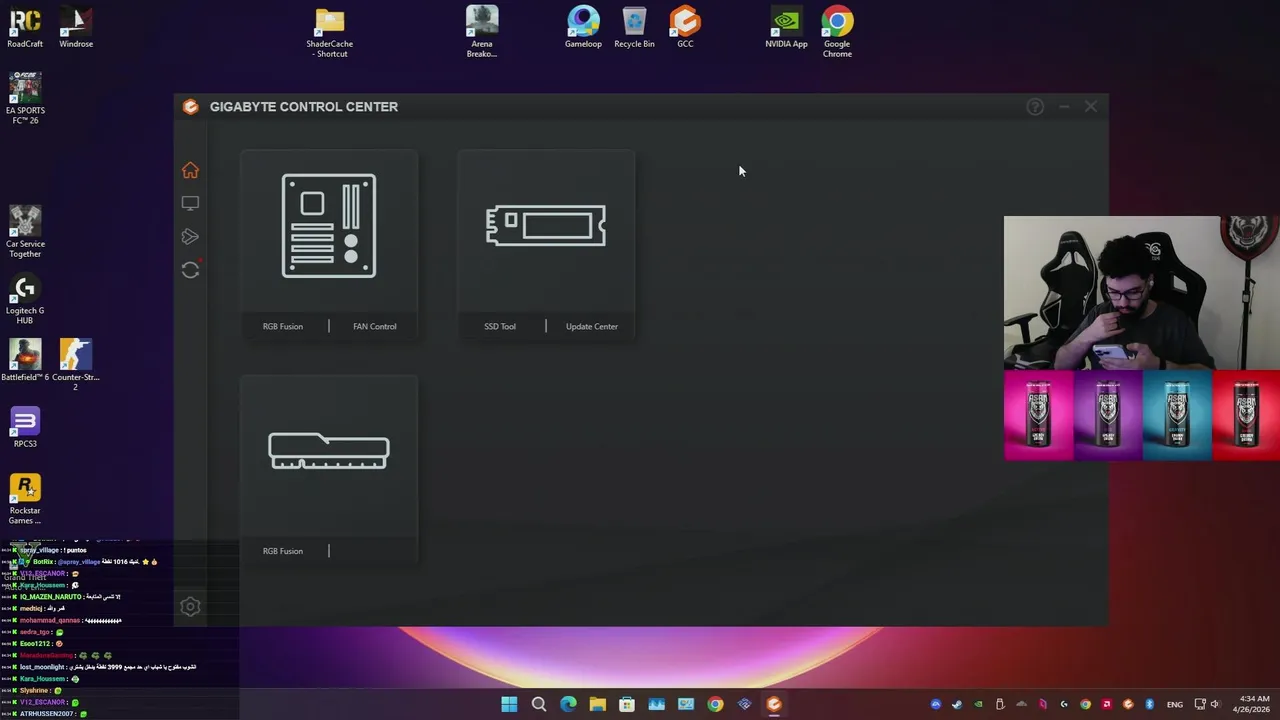The height and width of the screenshot is (720, 1280).
Task: Select the RoadCraft desktop shortcut
Action: point(25,28)
